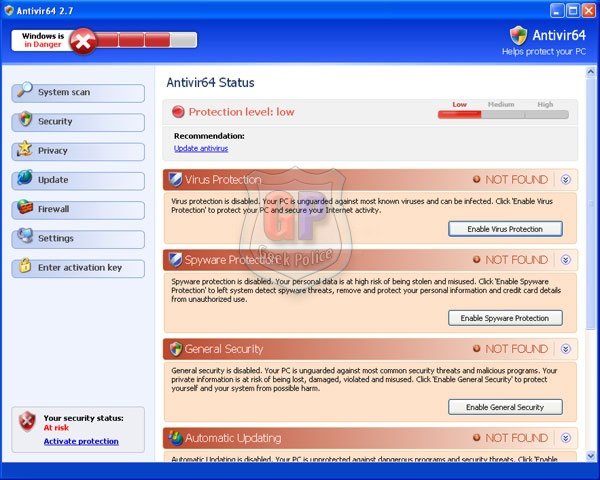Click the System scan magnifier icon
The width and height of the screenshot is (600, 480).
pyautogui.click(x=24, y=90)
